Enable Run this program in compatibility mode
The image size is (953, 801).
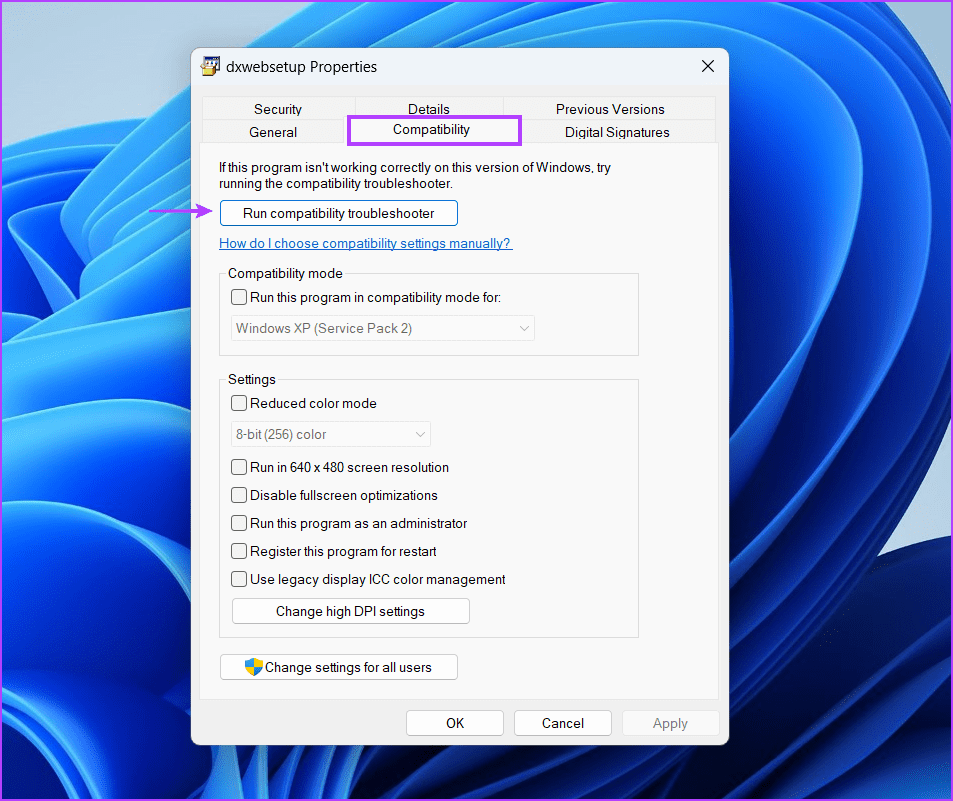pyautogui.click(x=239, y=297)
